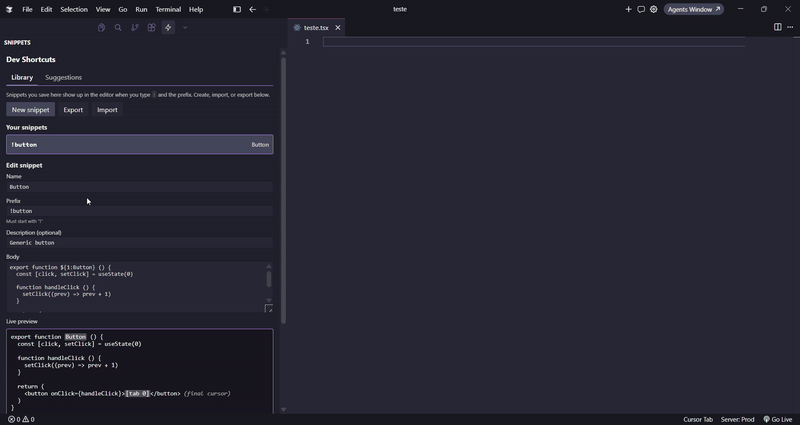The image size is (800, 425).
Task: Switch to the Suggestions tab
Action: 63,78
